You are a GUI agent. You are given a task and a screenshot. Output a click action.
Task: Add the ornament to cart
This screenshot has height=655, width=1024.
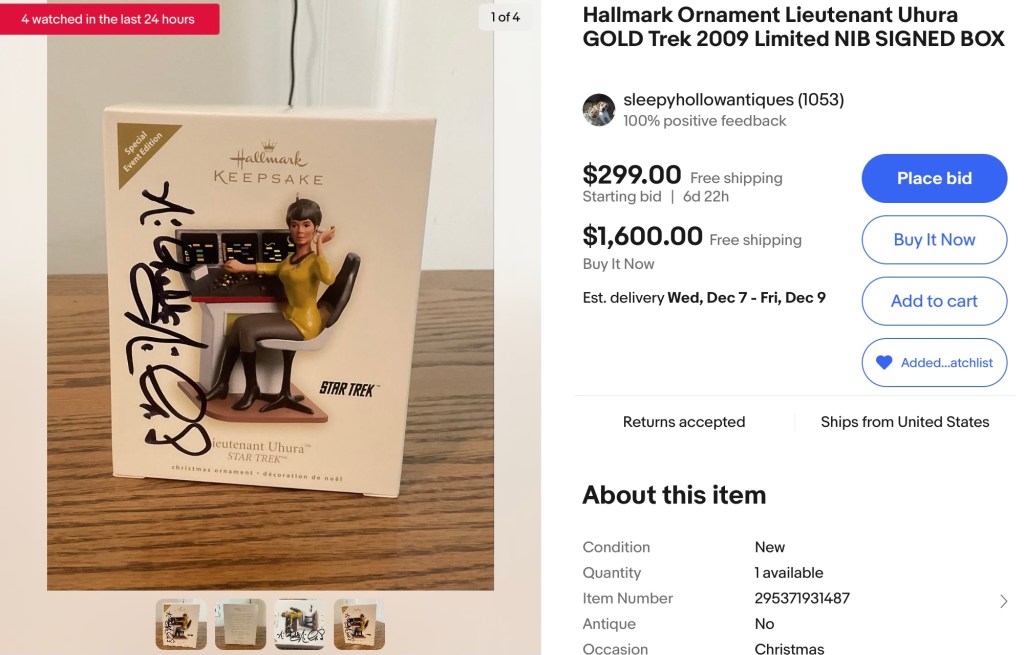934,301
